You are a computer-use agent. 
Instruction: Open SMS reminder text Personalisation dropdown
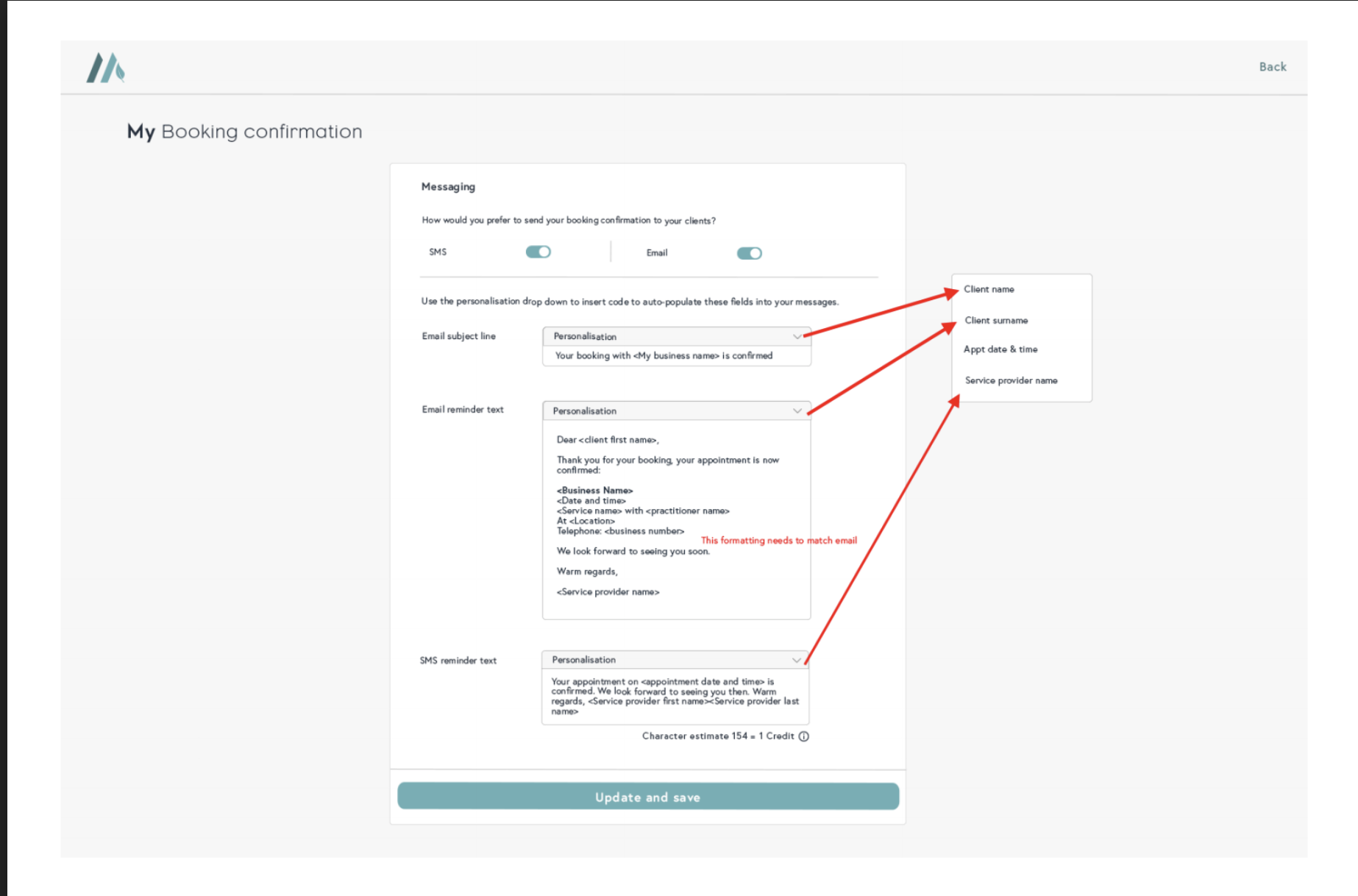[x=674, y=660]
